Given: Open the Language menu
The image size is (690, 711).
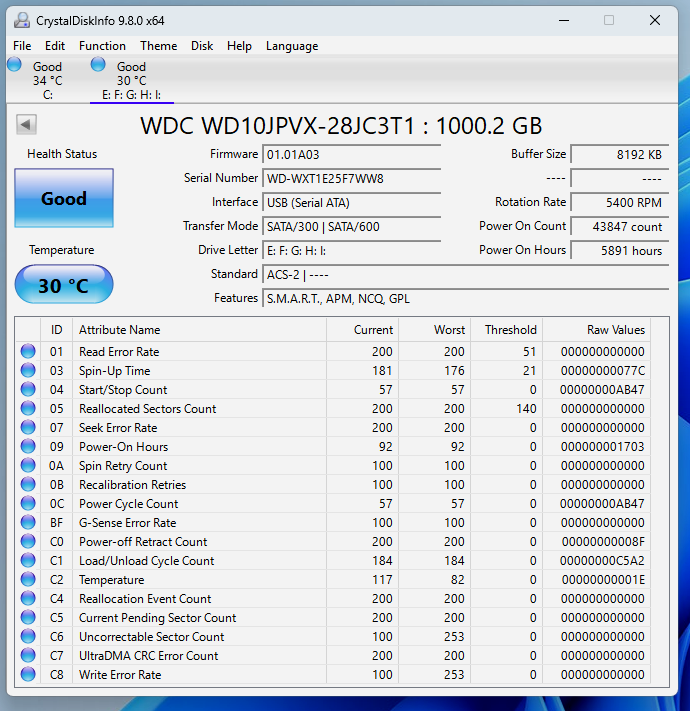Looking at the screenshot, I should point(292,46).
